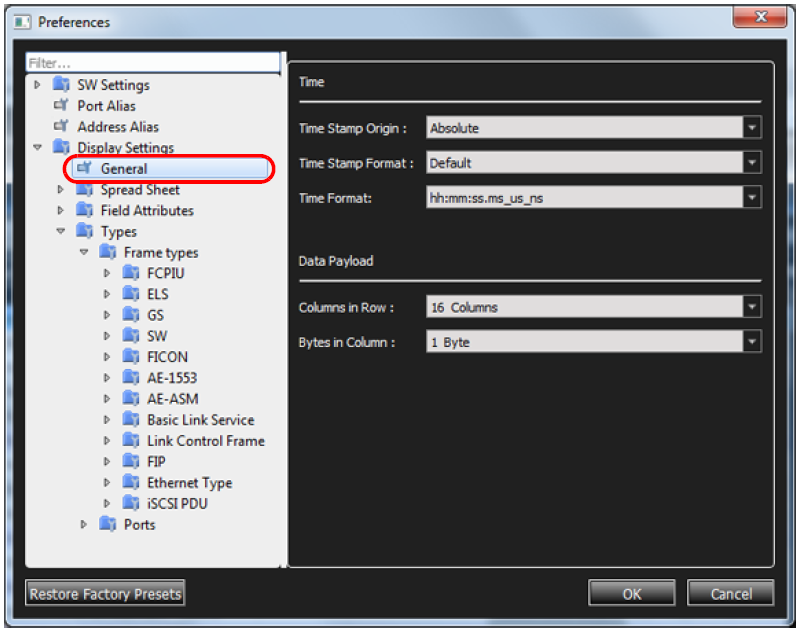Expand the SW frame type node arrow
The height and width of the screenshot is (630, 796).
[x=107, y=336]
